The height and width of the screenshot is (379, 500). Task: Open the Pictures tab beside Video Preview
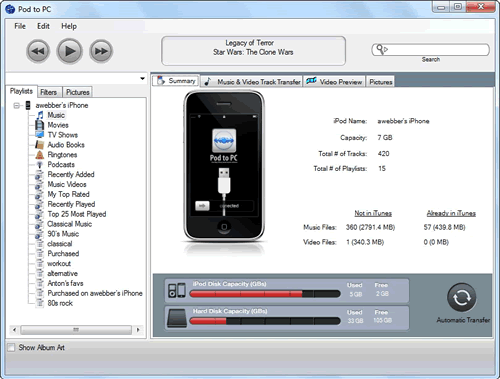click(380, 82)
